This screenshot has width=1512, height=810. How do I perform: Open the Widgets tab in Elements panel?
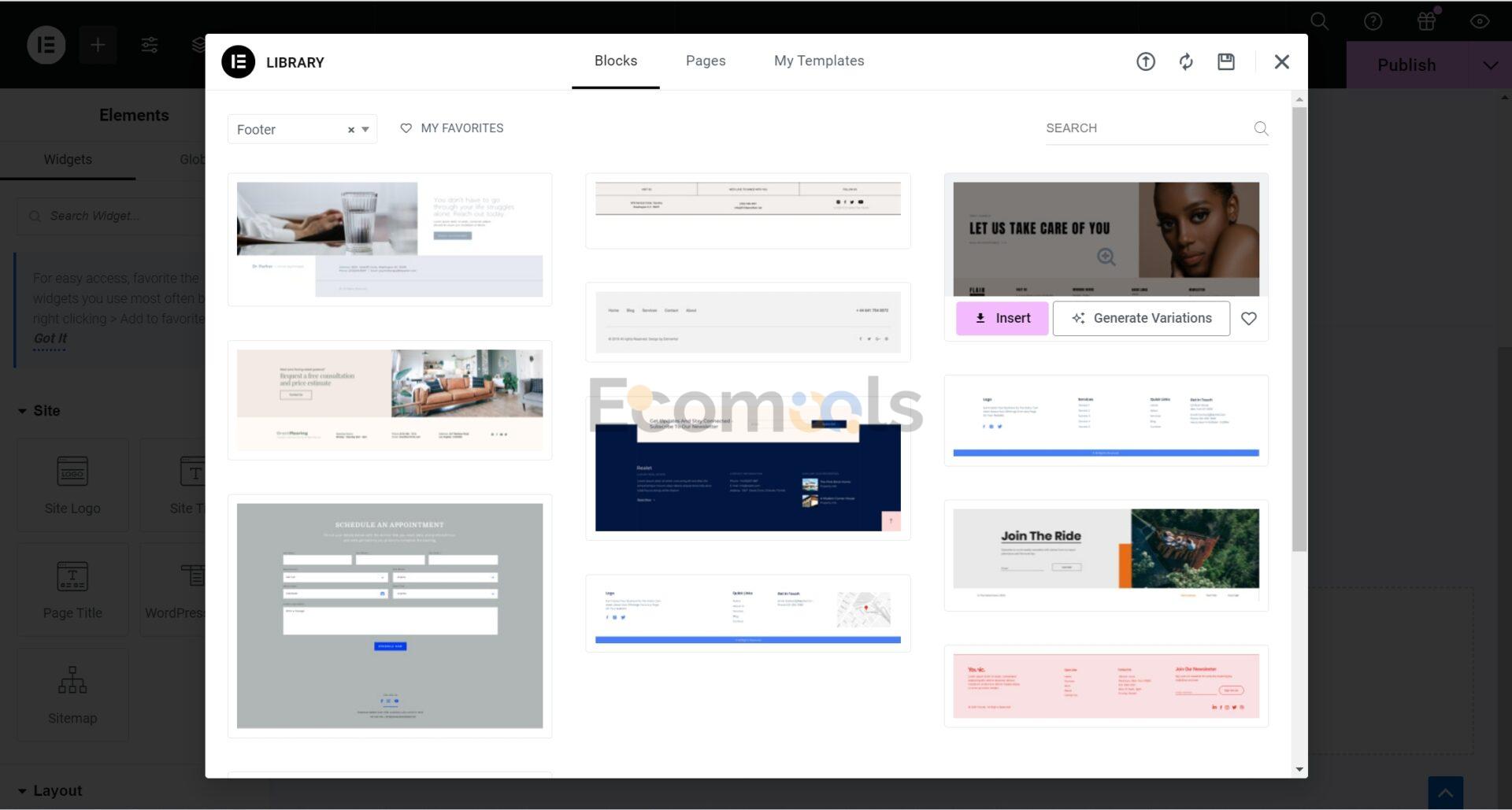point(68,159)
